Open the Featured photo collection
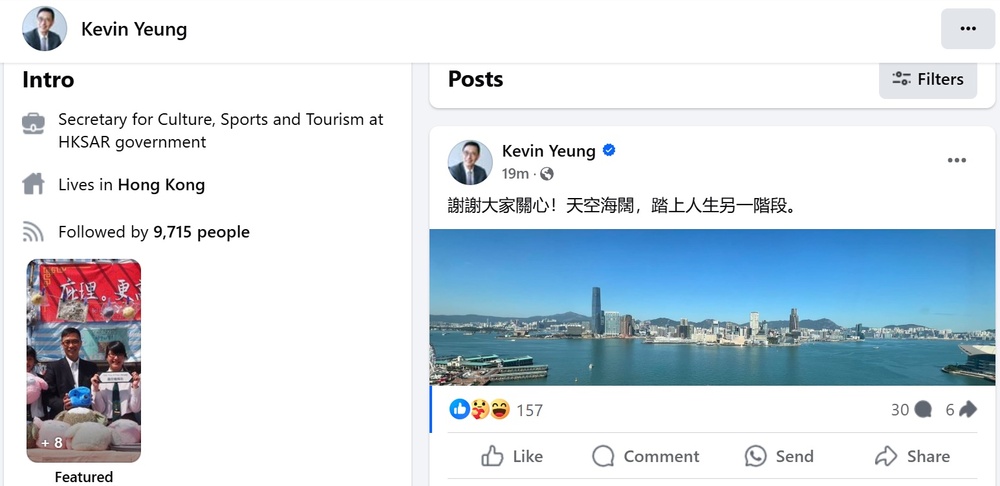 (x=84, y=361)
